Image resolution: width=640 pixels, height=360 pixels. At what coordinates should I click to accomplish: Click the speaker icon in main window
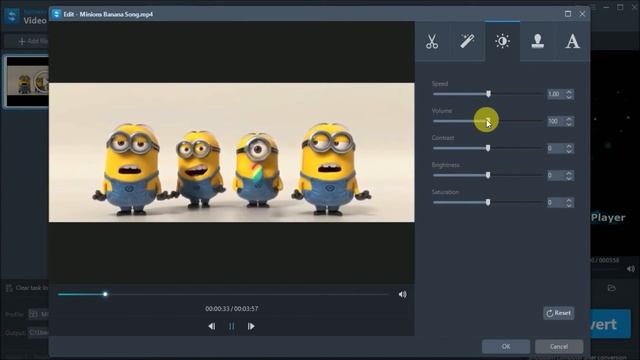tap(631, 269)
